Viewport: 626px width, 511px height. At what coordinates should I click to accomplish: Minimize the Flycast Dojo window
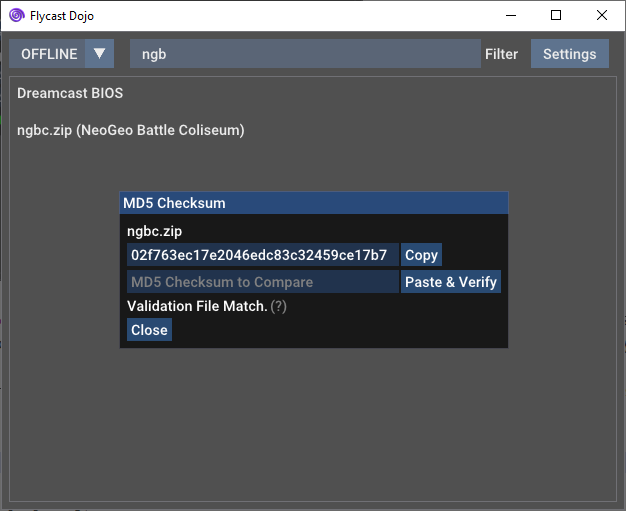511,16
